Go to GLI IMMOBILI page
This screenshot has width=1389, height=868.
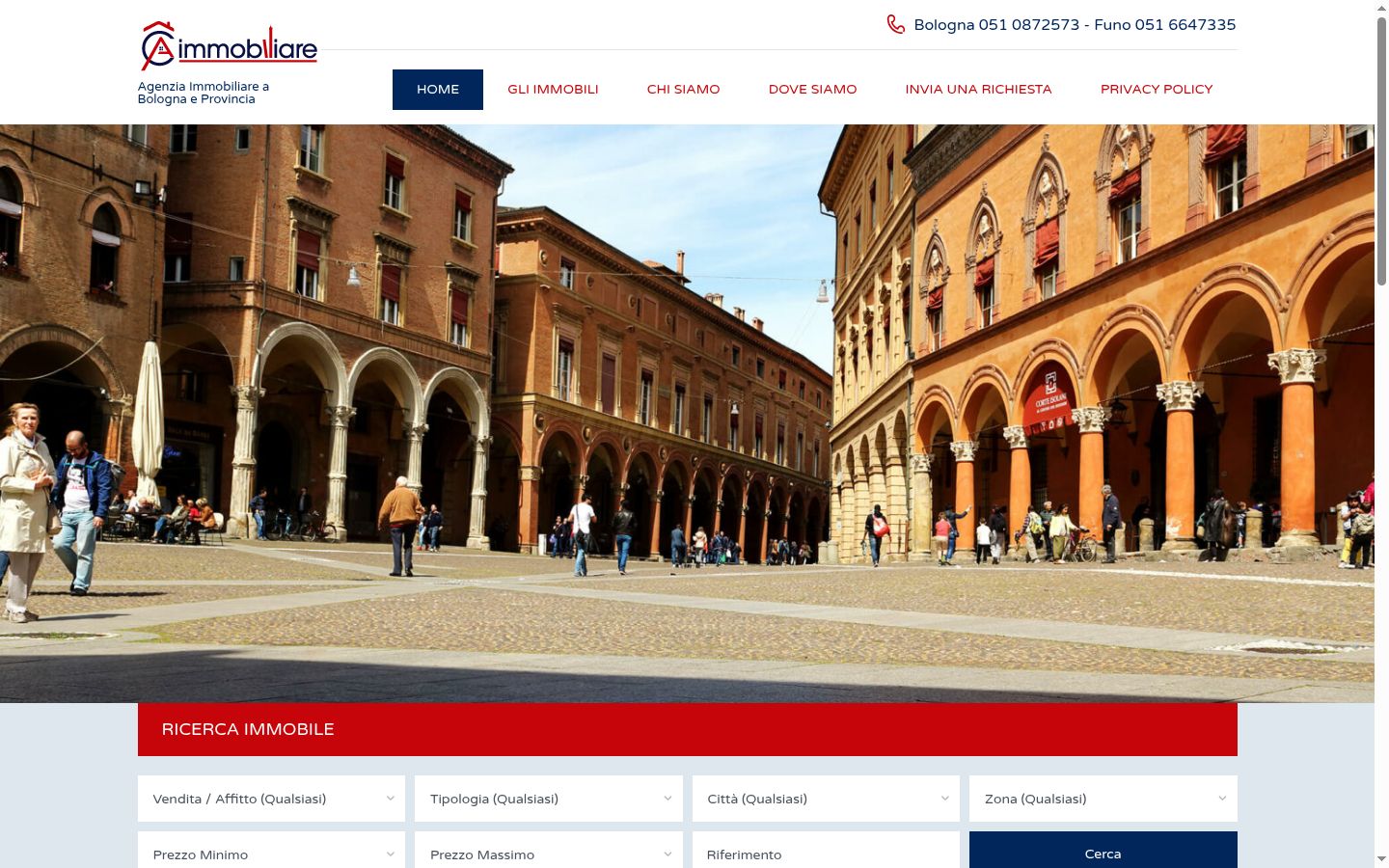pyautogui.click(x=553, y=90)
